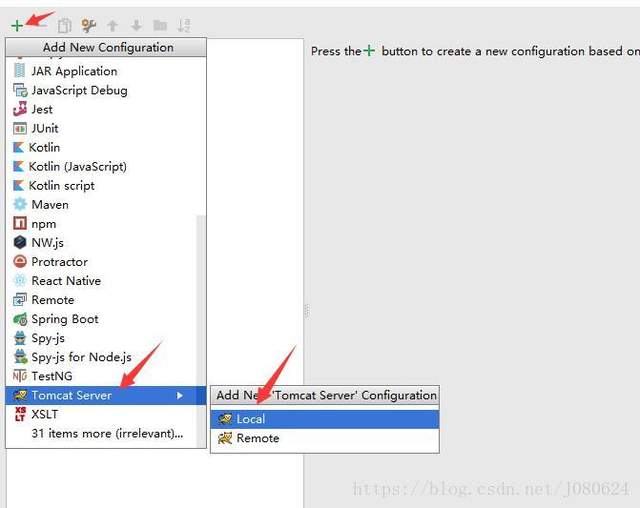Viewport: 640px width, 508px height.
Task: Click the React Native atom icon
Action: click(x=20, y=280)
